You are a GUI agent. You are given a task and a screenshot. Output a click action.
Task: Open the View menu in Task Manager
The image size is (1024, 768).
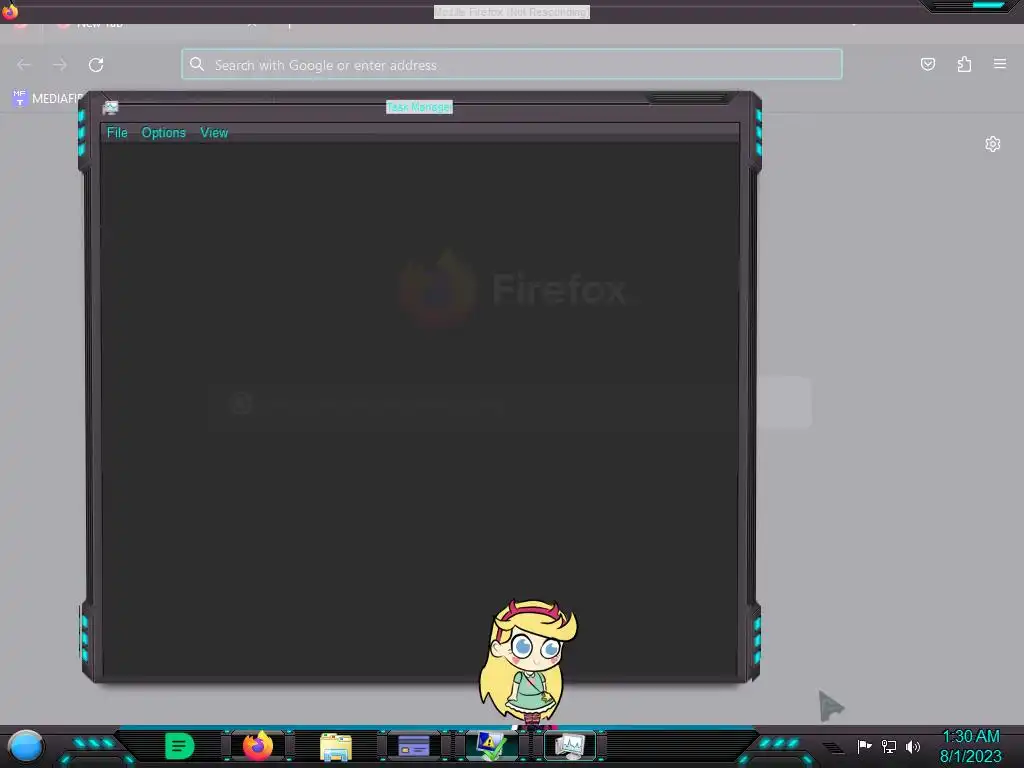[214, 133]
